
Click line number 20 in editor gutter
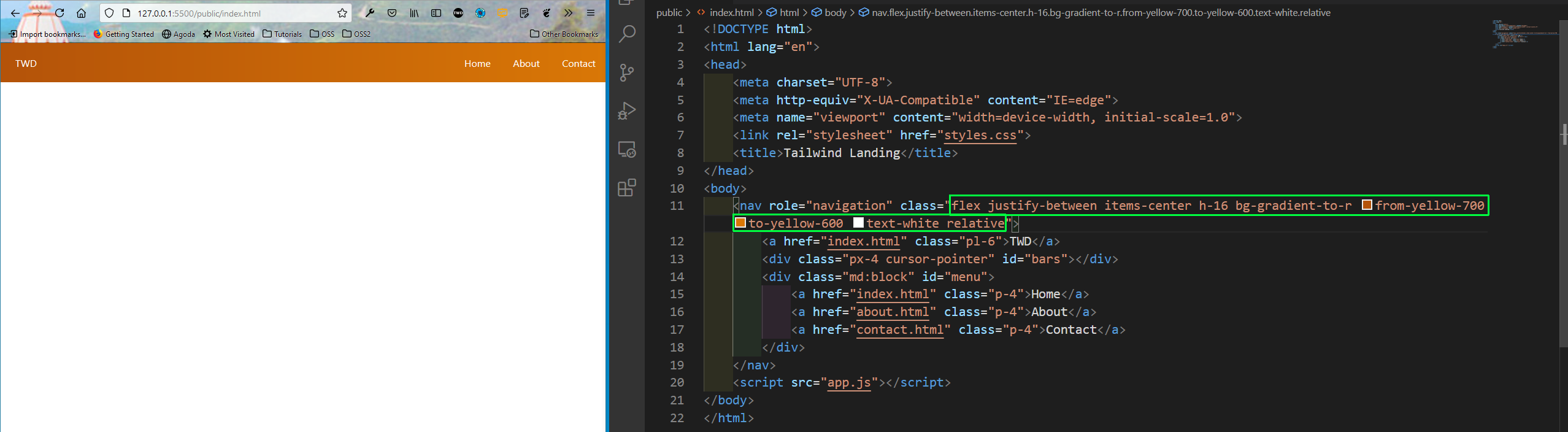click(677, 382)
